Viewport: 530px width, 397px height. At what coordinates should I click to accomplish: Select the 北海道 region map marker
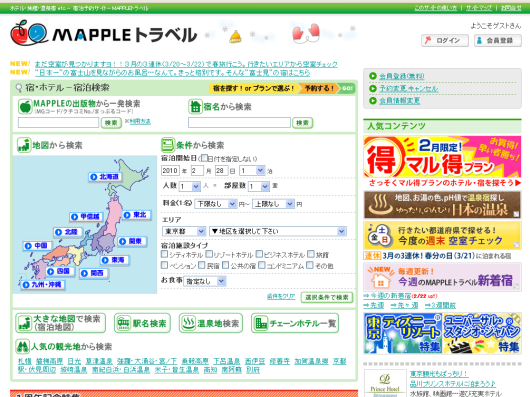[x=105, y=177]
